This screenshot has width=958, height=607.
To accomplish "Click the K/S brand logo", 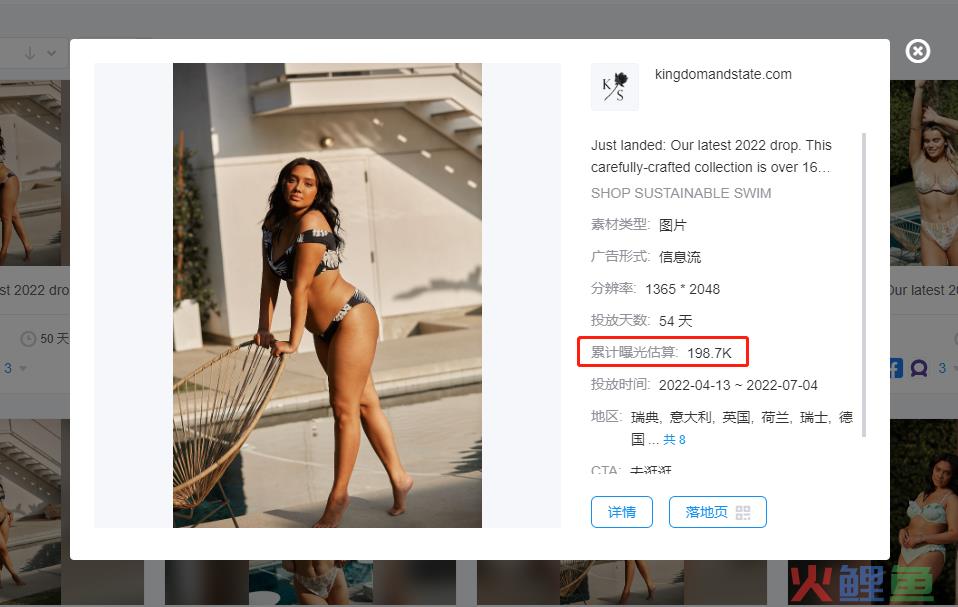I will [x=615, y=87].
